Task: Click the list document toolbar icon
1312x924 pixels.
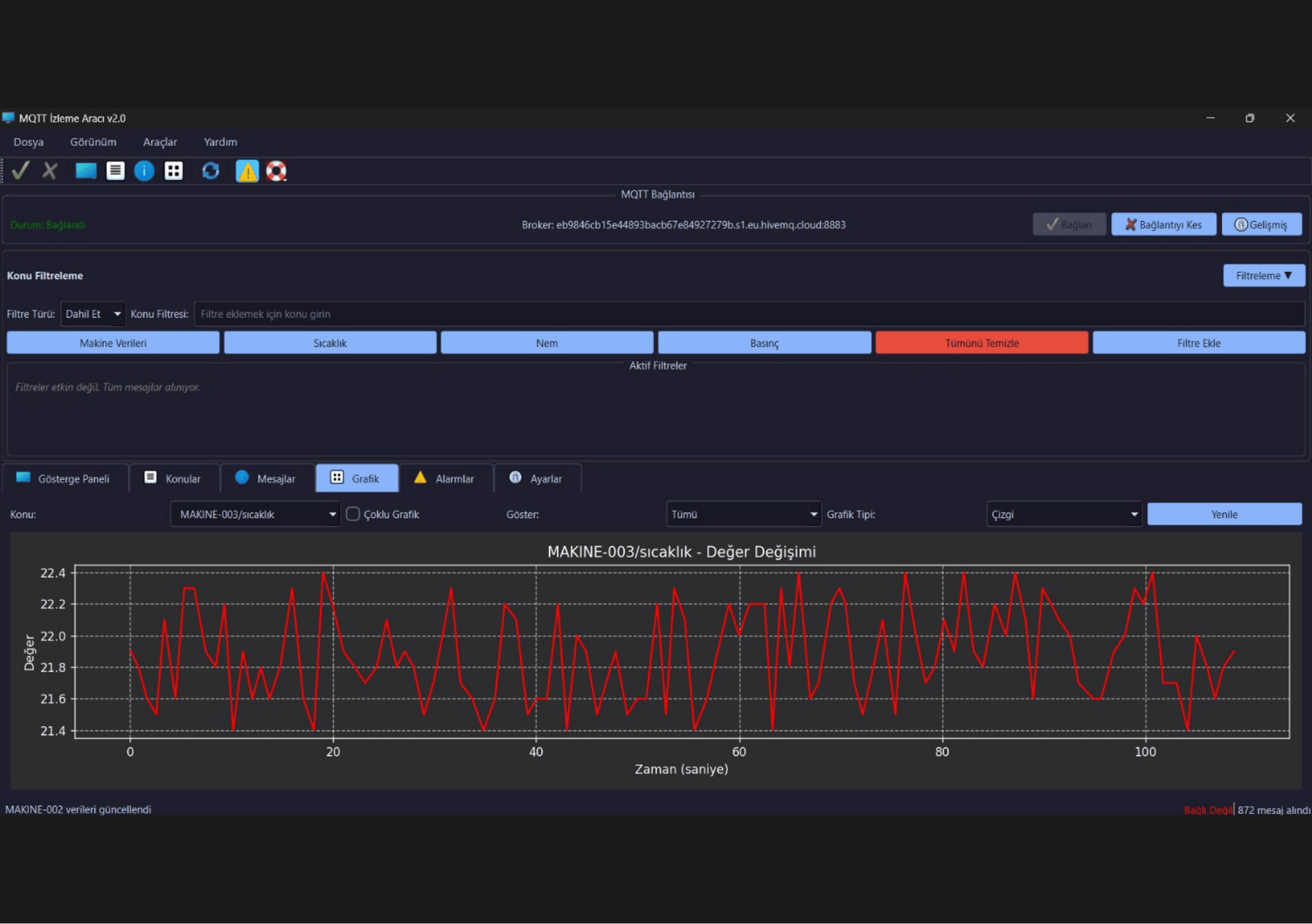Action: click(115, 171)
